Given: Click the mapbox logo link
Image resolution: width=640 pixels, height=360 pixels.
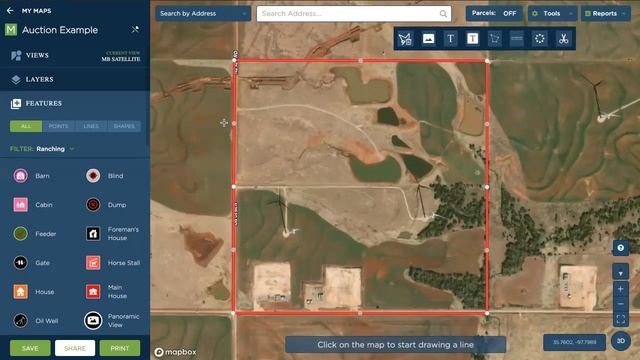Looking at the screenshot, I should pos(176,352).
